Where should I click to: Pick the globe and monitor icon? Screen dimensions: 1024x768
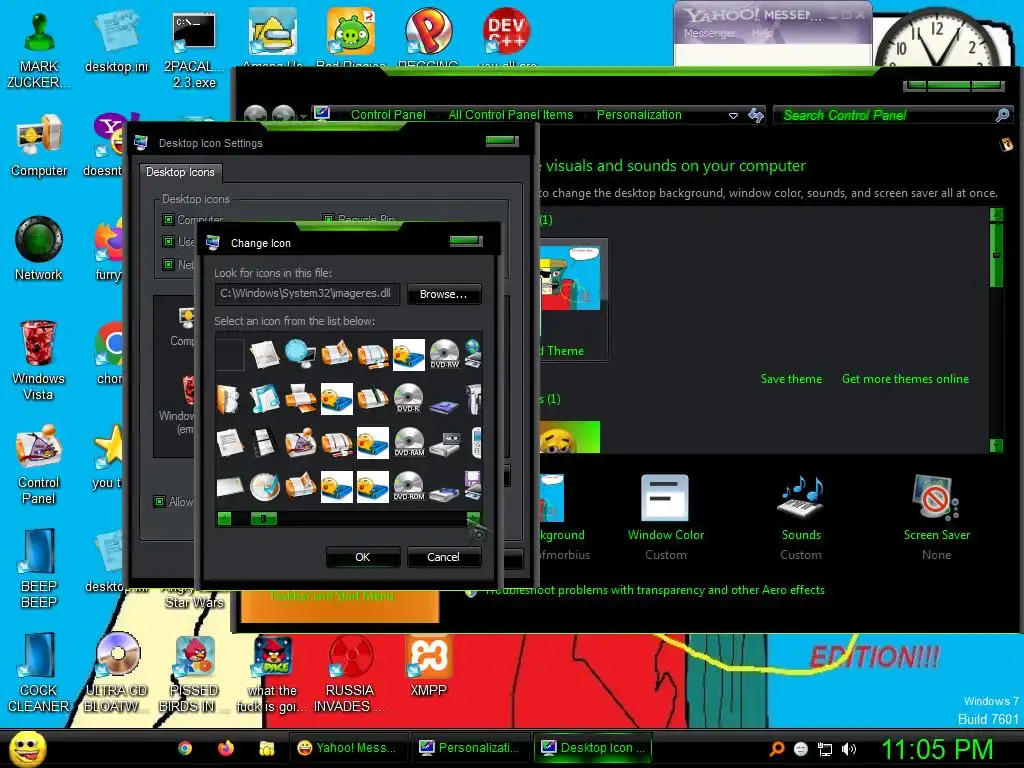point(300,355)
